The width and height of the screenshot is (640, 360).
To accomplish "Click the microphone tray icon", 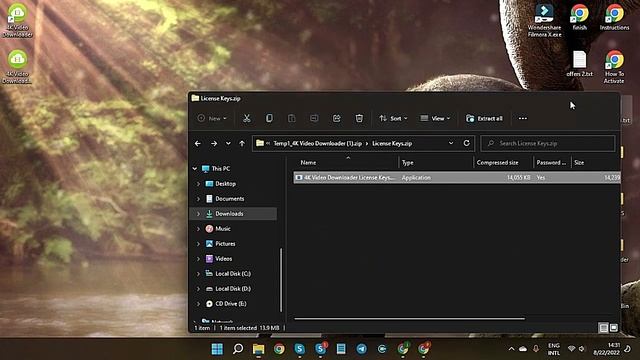I will (x=536, y=349).
